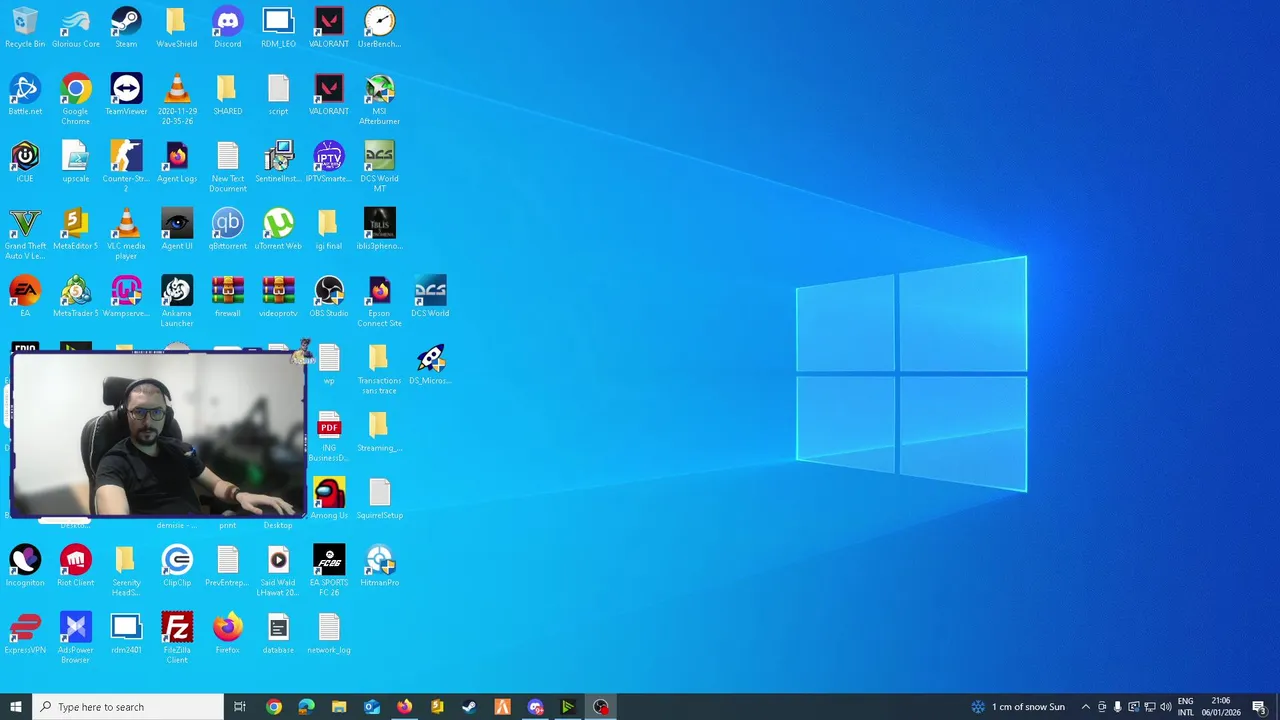Select the database file on desktop
1280x720 pixels.
click(278, 632)
